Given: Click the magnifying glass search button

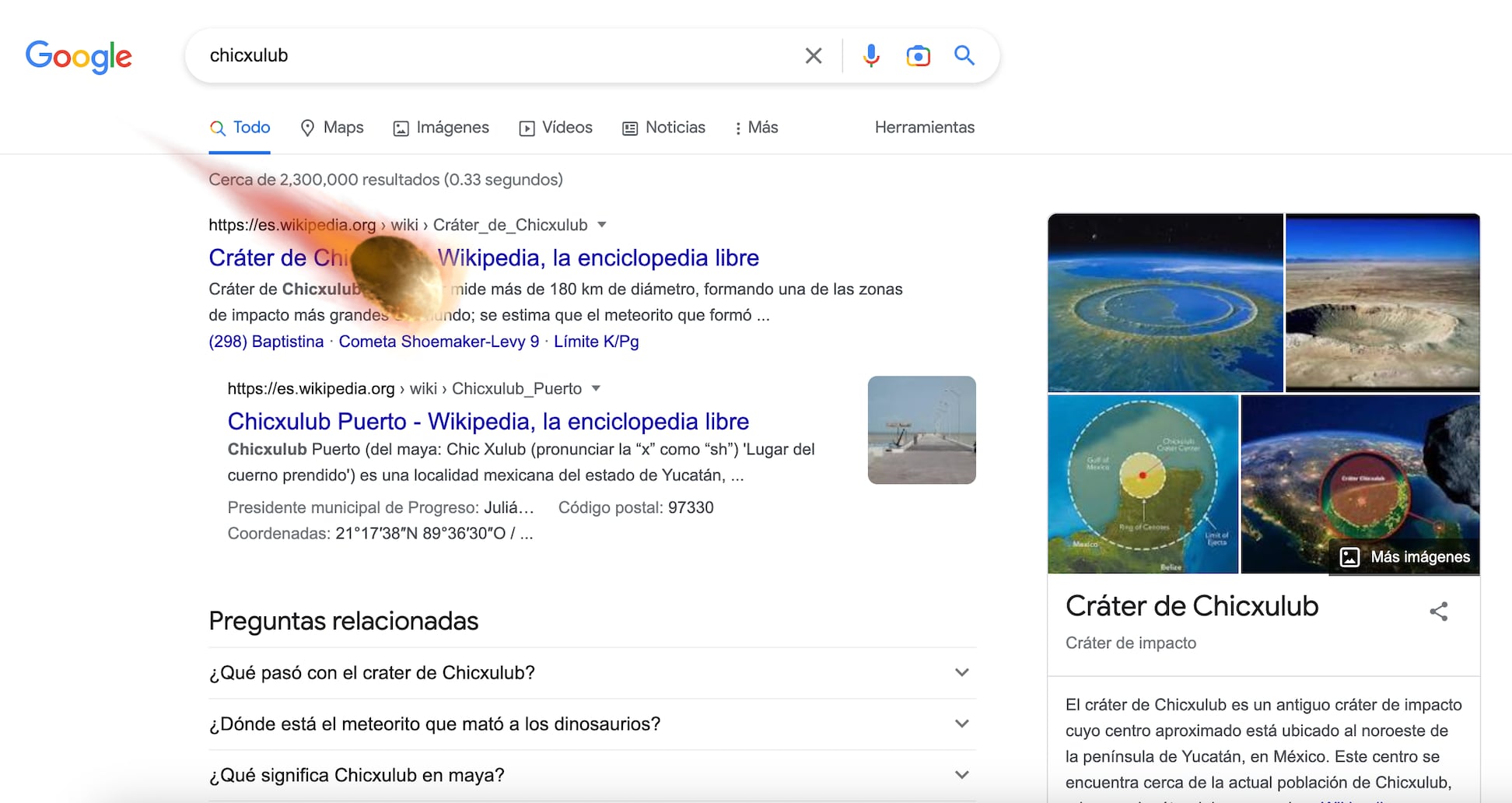Looking at the screenshot, I should (964, 56).
